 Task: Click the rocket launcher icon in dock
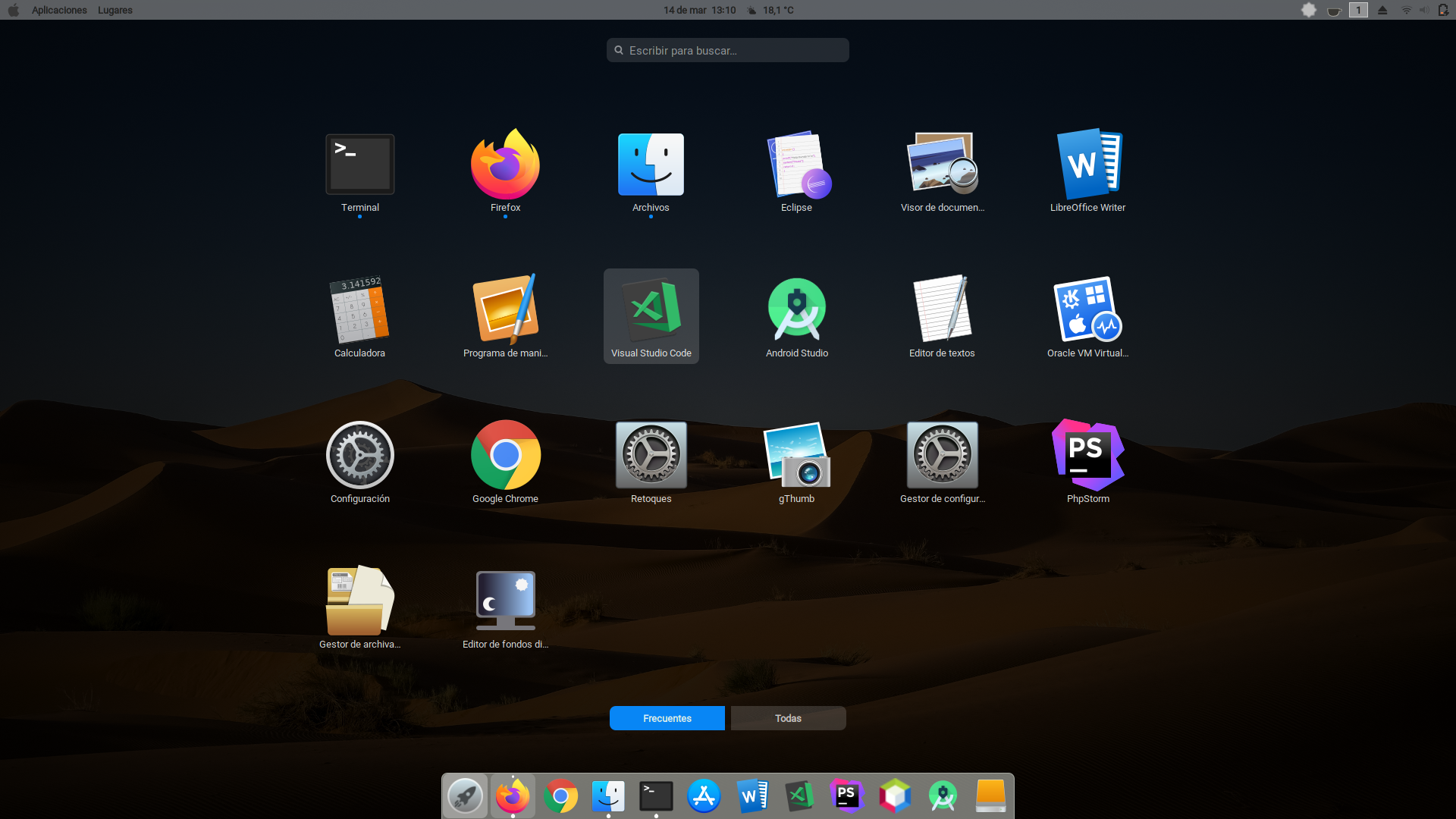465,796
